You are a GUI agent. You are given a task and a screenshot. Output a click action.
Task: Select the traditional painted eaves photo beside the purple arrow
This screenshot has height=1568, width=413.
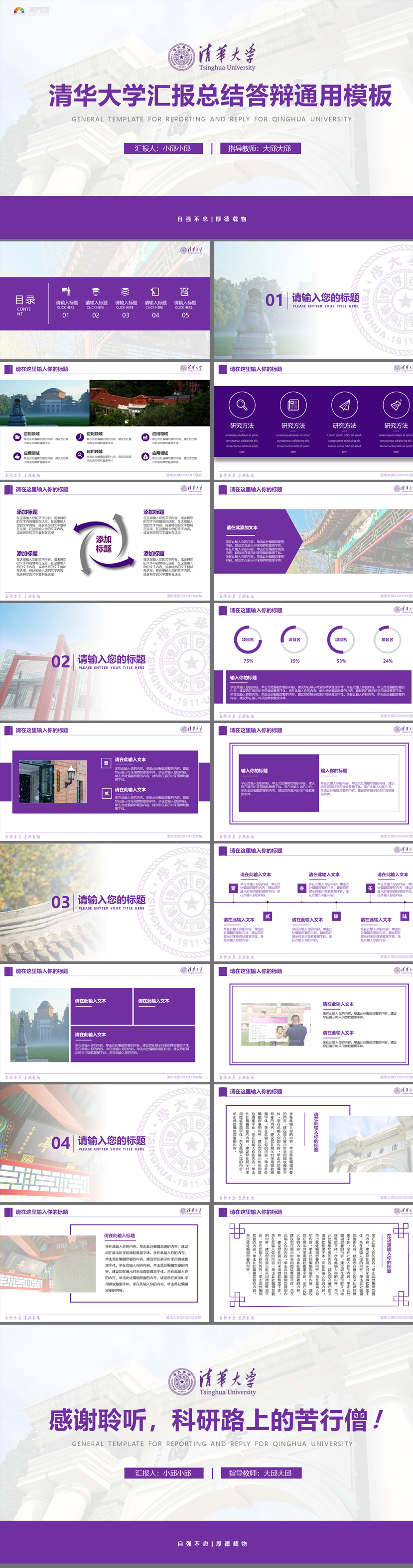[x=350, y=541]
